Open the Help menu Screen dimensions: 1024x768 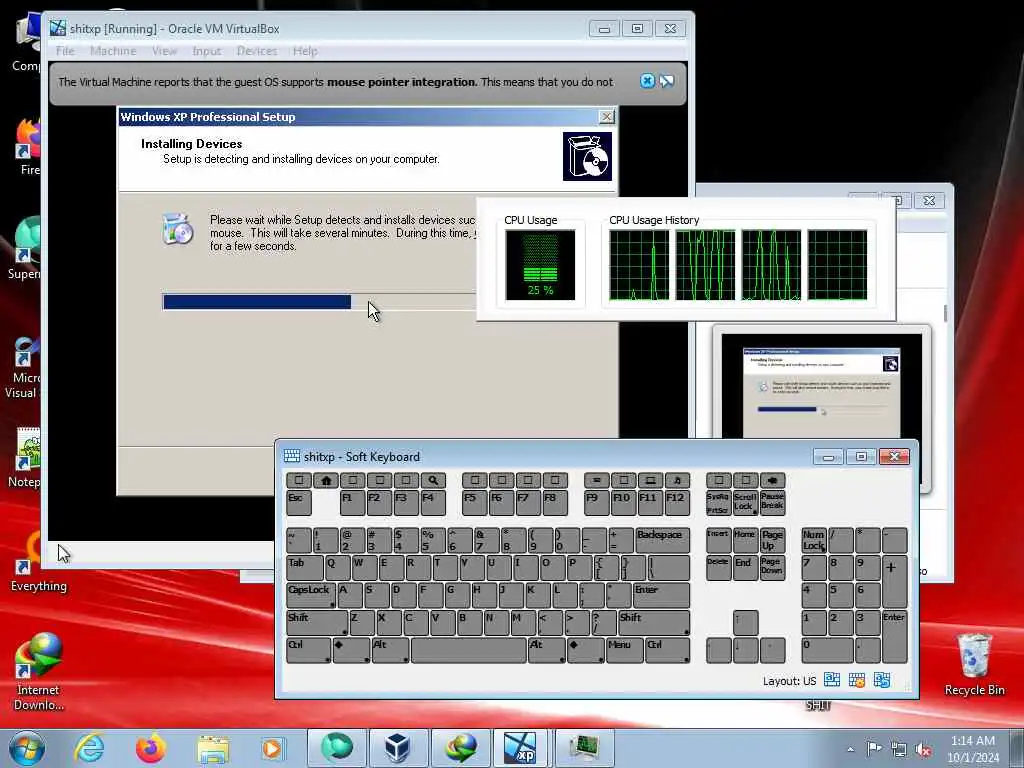(x=304, y=51)
